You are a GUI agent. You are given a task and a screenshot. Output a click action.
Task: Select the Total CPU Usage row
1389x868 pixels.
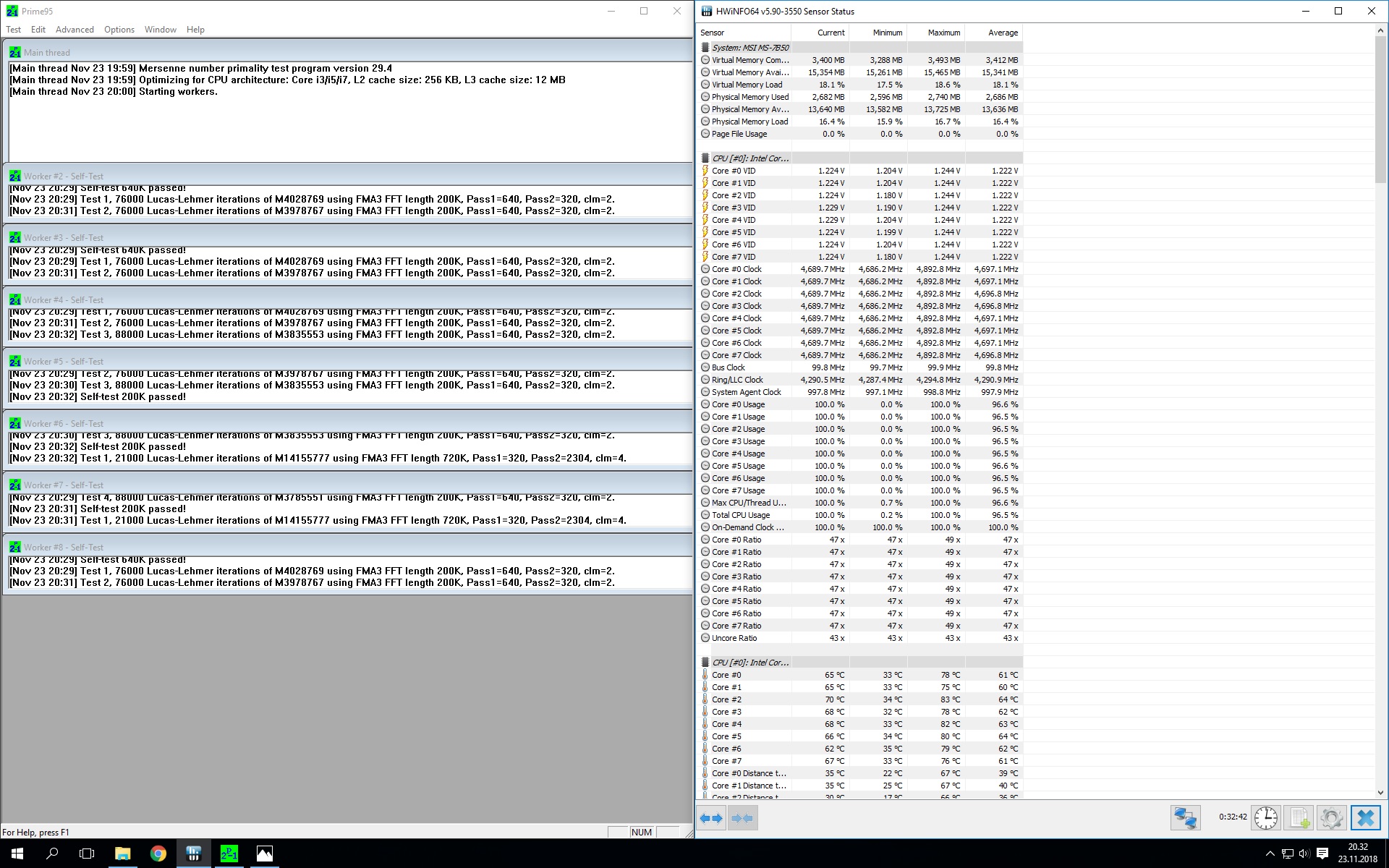(x=859, y=515)
